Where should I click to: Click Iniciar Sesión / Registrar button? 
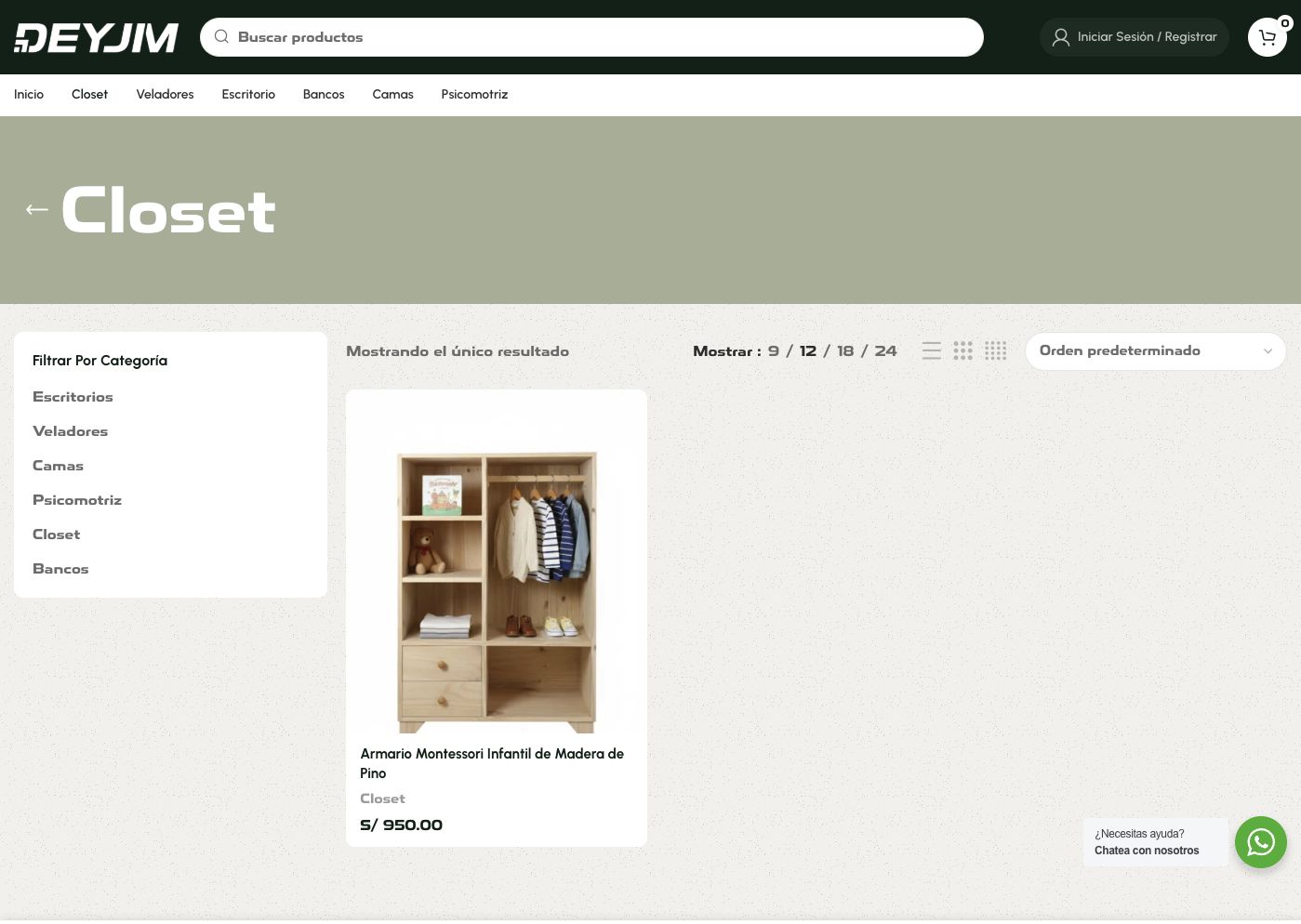[x=1135, y=37]
